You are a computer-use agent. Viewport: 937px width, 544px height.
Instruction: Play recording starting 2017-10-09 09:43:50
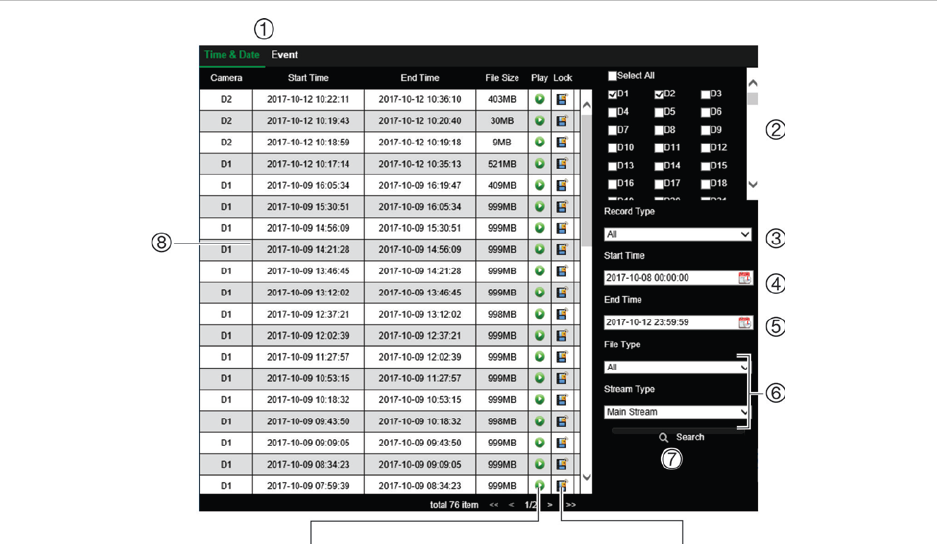coord(540,421)
